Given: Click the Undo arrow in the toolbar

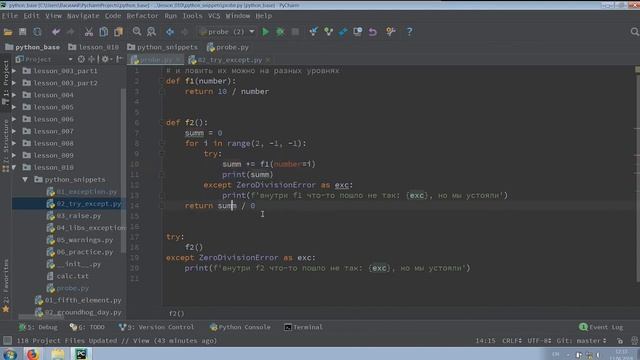Looking at the screenshot, I should pyautogui.click(x=56, y=32).
